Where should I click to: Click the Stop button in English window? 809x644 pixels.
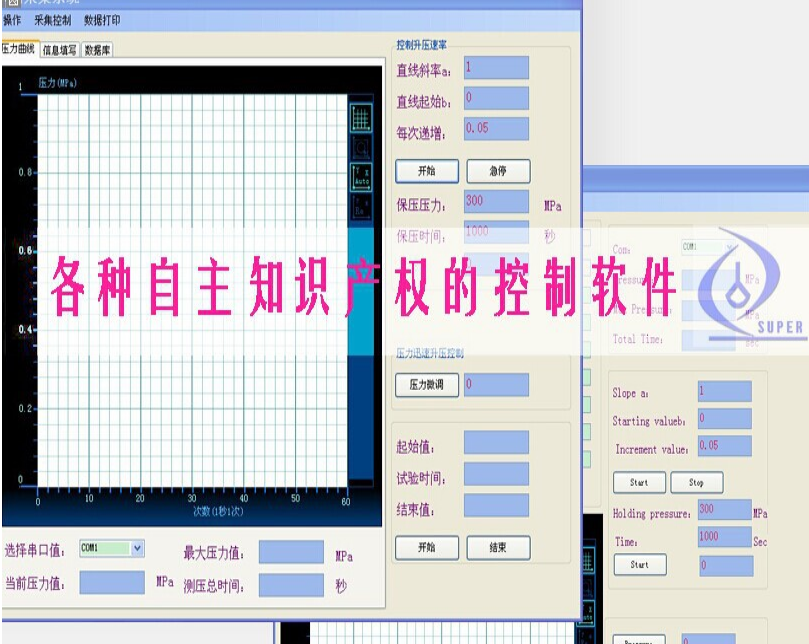(x=696, y=482)
